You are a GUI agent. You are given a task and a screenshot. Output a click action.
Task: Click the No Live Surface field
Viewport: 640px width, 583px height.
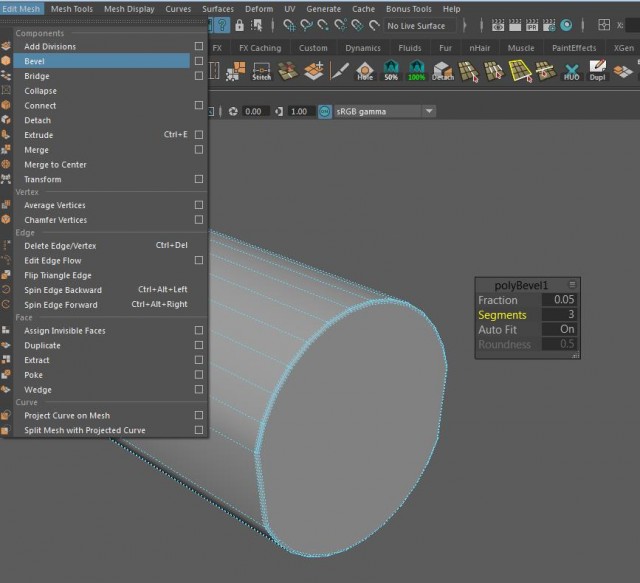pyautogui.click(x=420, y=26)
